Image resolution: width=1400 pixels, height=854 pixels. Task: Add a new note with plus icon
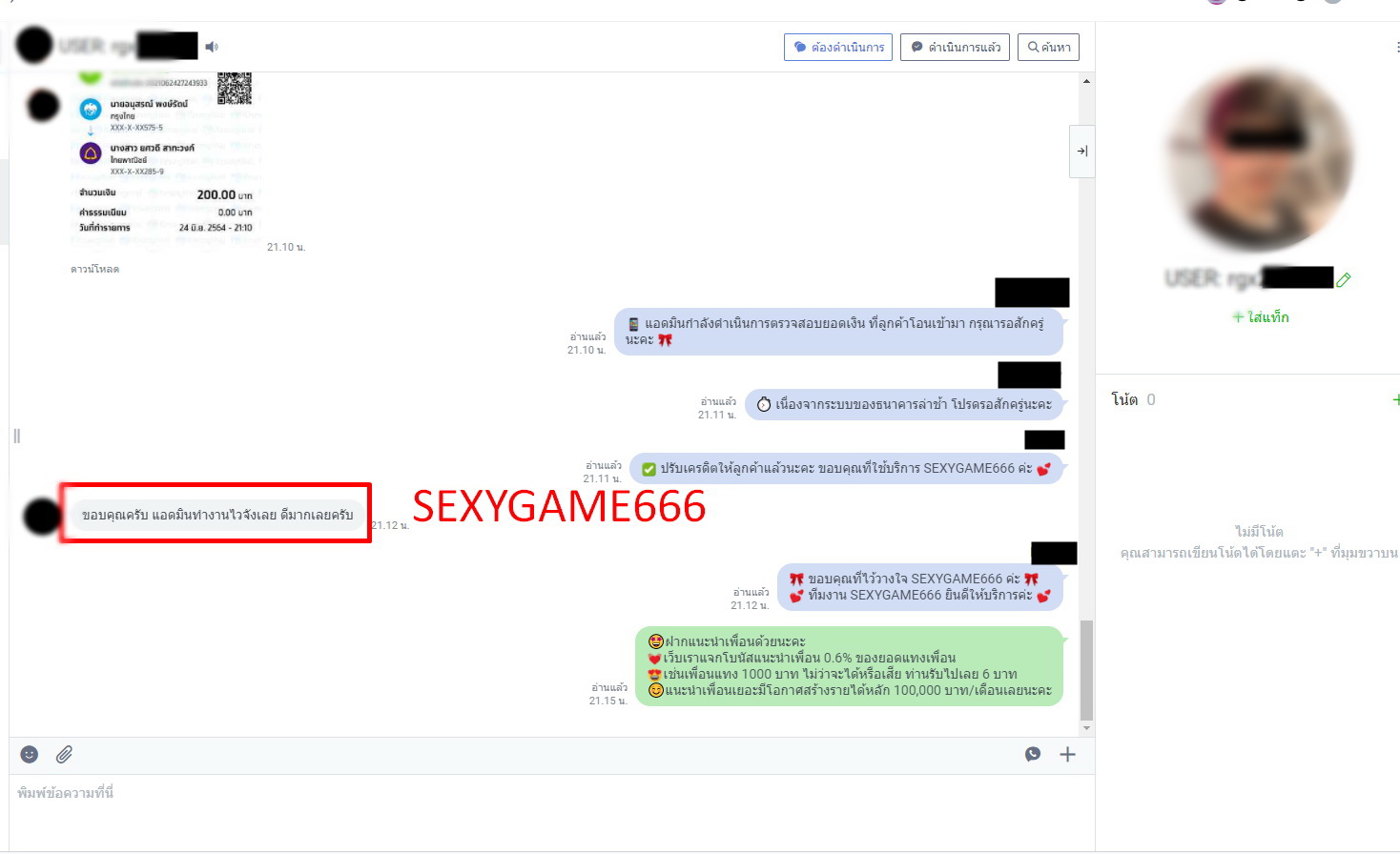pos(1395,400)
